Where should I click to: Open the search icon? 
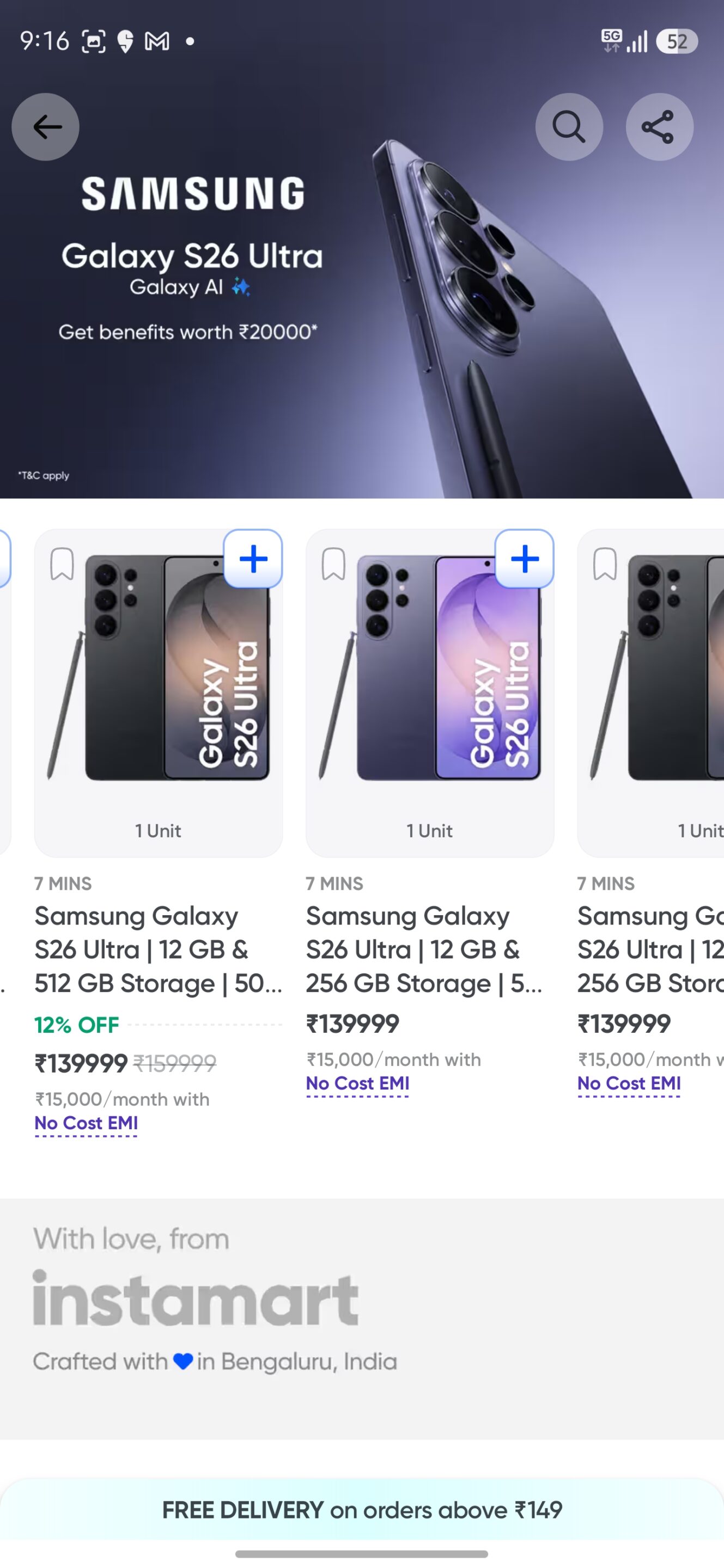tap(569, 127)
